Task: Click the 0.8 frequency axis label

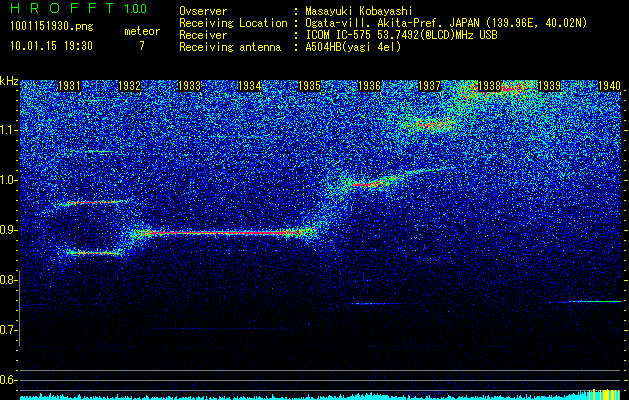Action: [x=8, y=280]
